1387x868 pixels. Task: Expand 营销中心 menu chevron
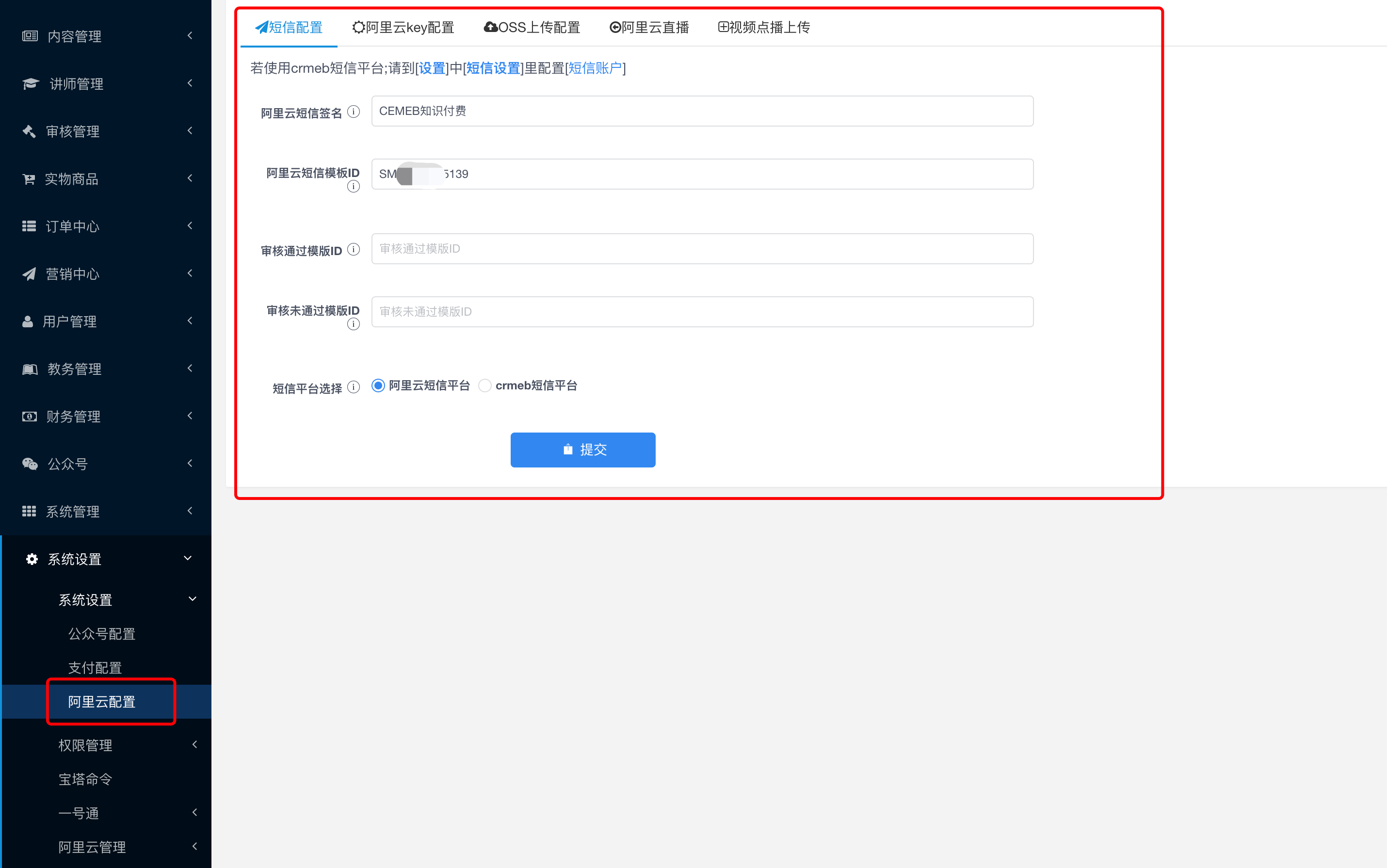(190, 273)
